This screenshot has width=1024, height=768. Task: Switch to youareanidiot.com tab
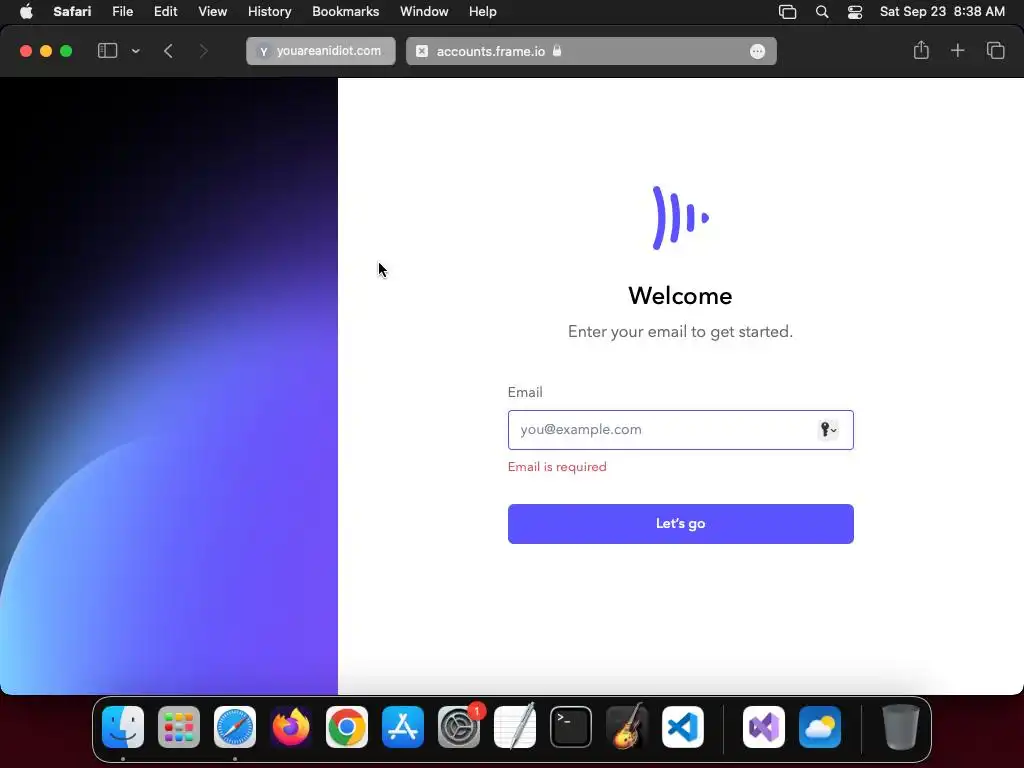321,51
